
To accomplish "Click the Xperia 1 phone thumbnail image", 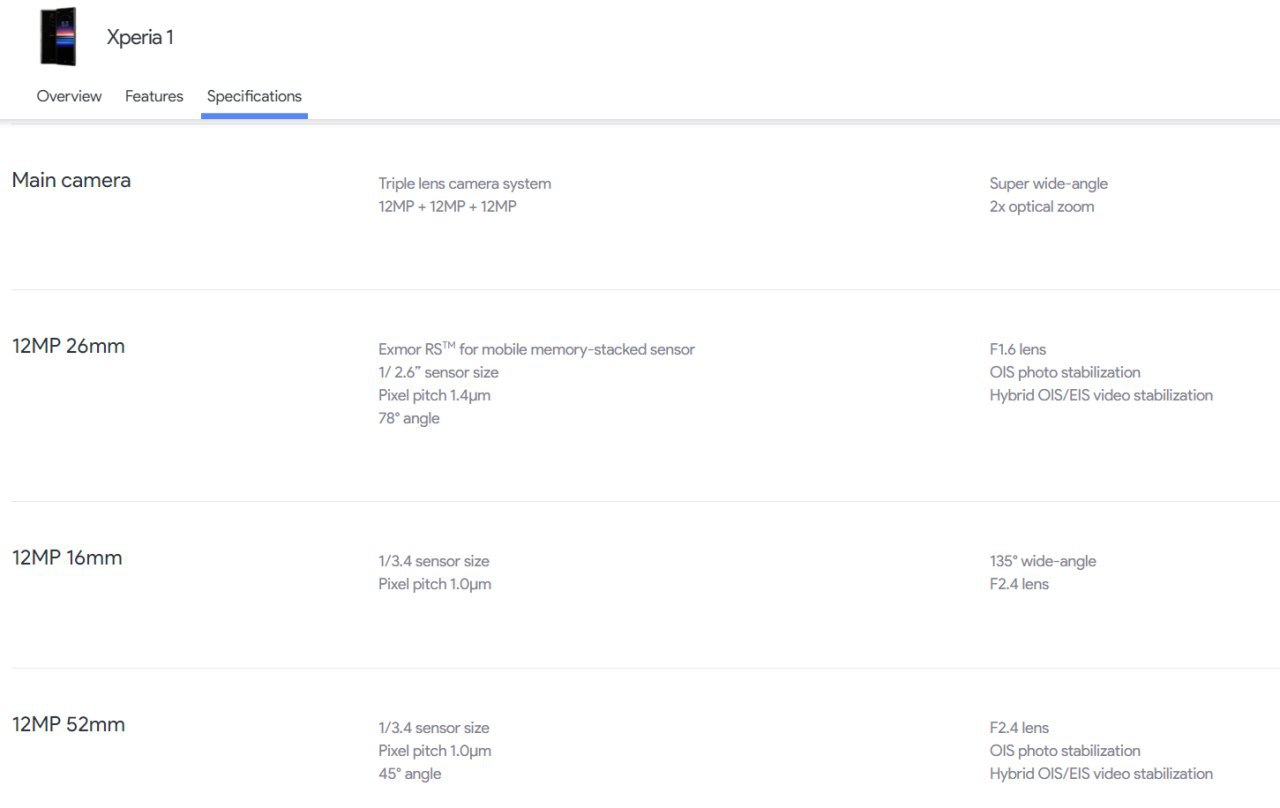I will (x=58, y=37).
